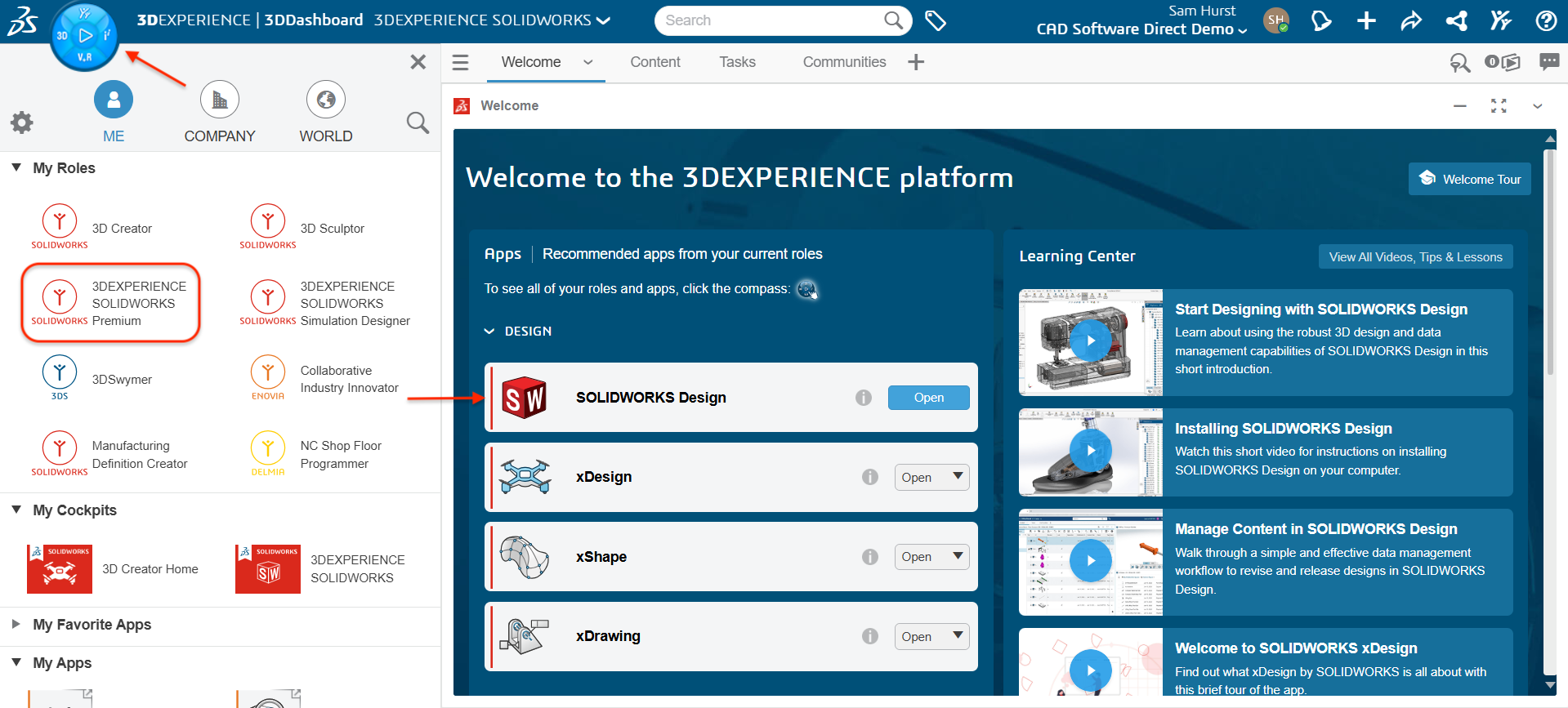Switch to the Content tab
Viewport: 1568px width, 708px height.
654,62
